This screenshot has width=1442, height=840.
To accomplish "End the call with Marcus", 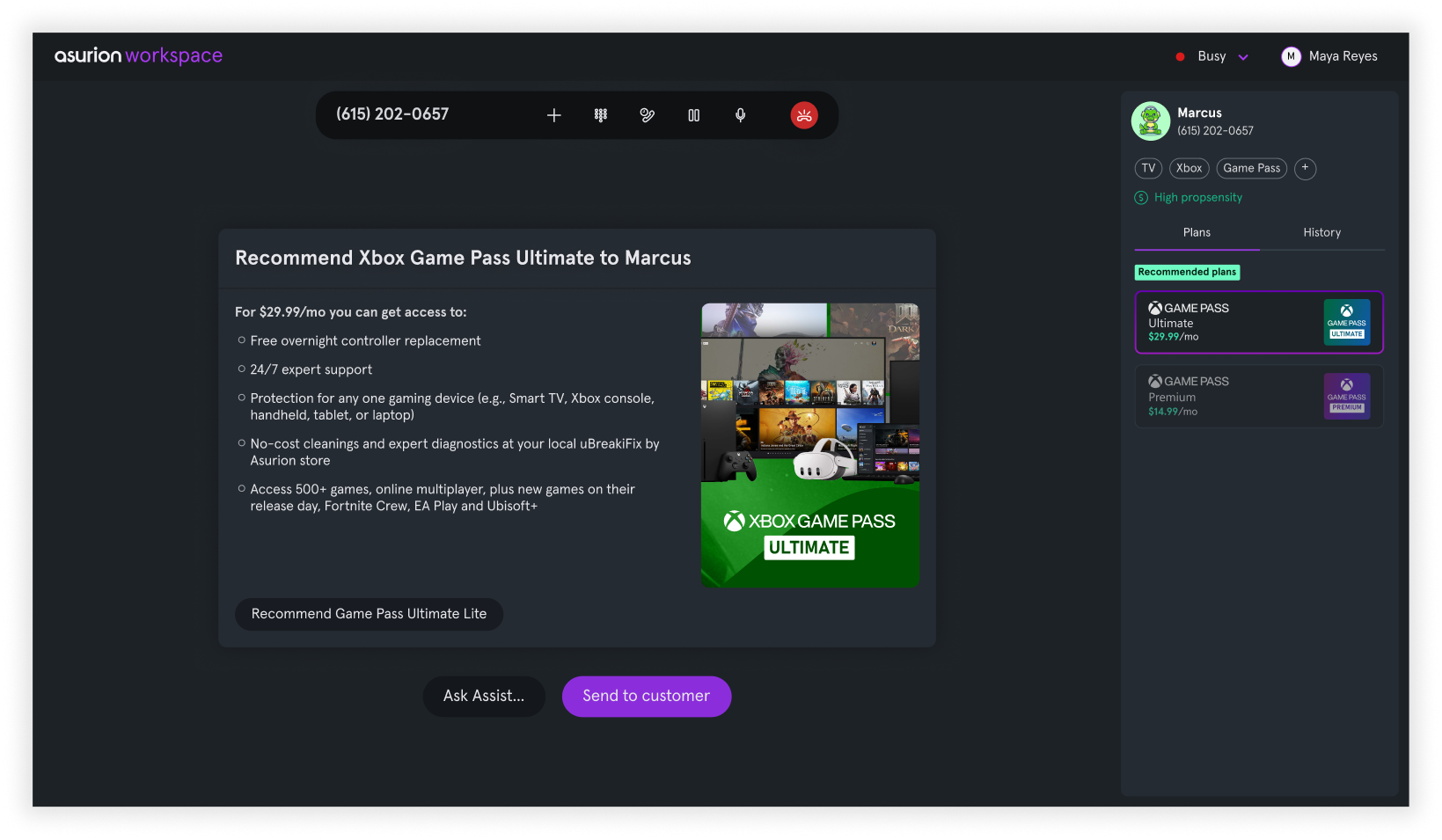I will pos(803,114).
